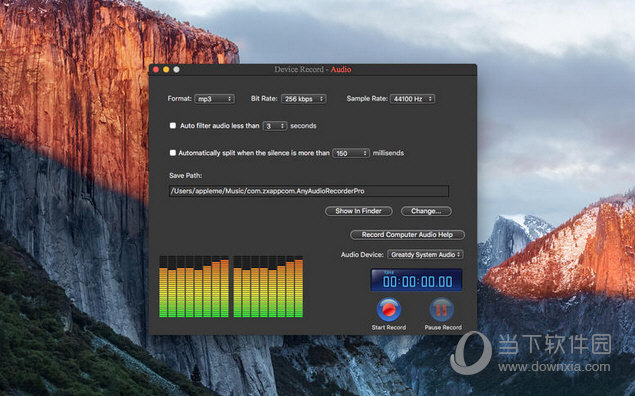
Task: Open the Sample Rate 44100 Hz dropdown
Action: pyautogui.click(x=412, y=99)
